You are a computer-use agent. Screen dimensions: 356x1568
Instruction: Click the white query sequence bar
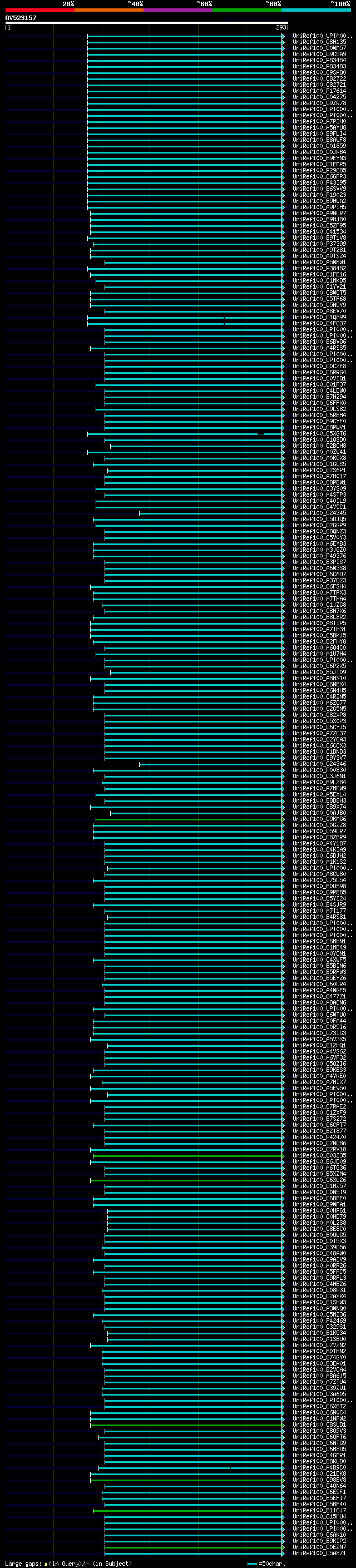[x=147, y=22]
